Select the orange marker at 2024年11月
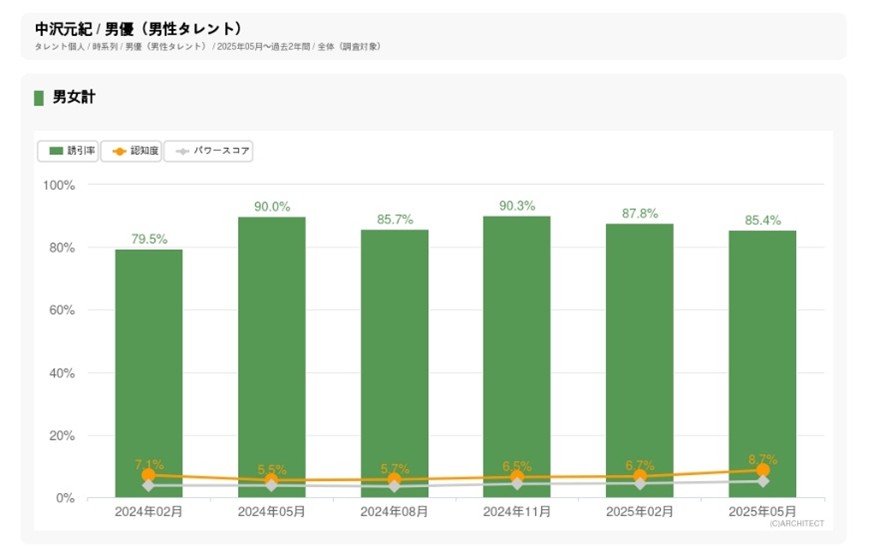Viewport: 874px width, 558px height. point(517,477)
